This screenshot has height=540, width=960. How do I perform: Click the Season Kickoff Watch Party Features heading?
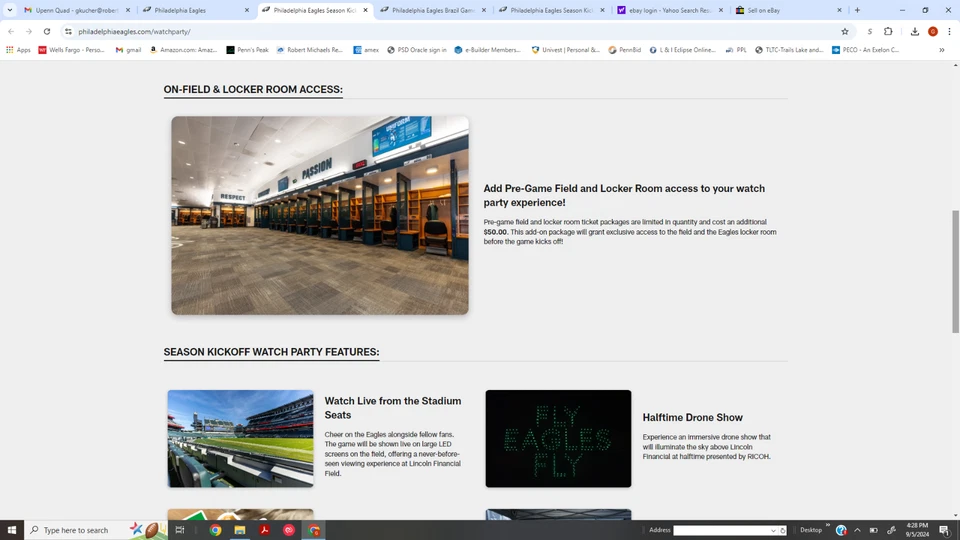click(x=271, y=352)
